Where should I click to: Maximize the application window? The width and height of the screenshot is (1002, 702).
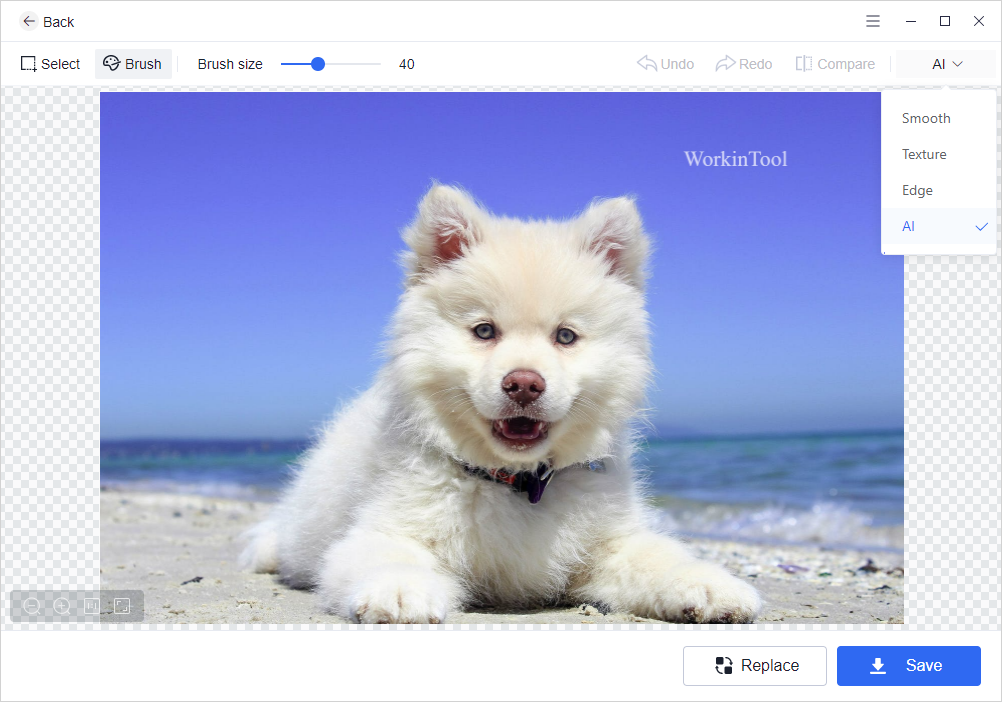click(x=945, y=21)
